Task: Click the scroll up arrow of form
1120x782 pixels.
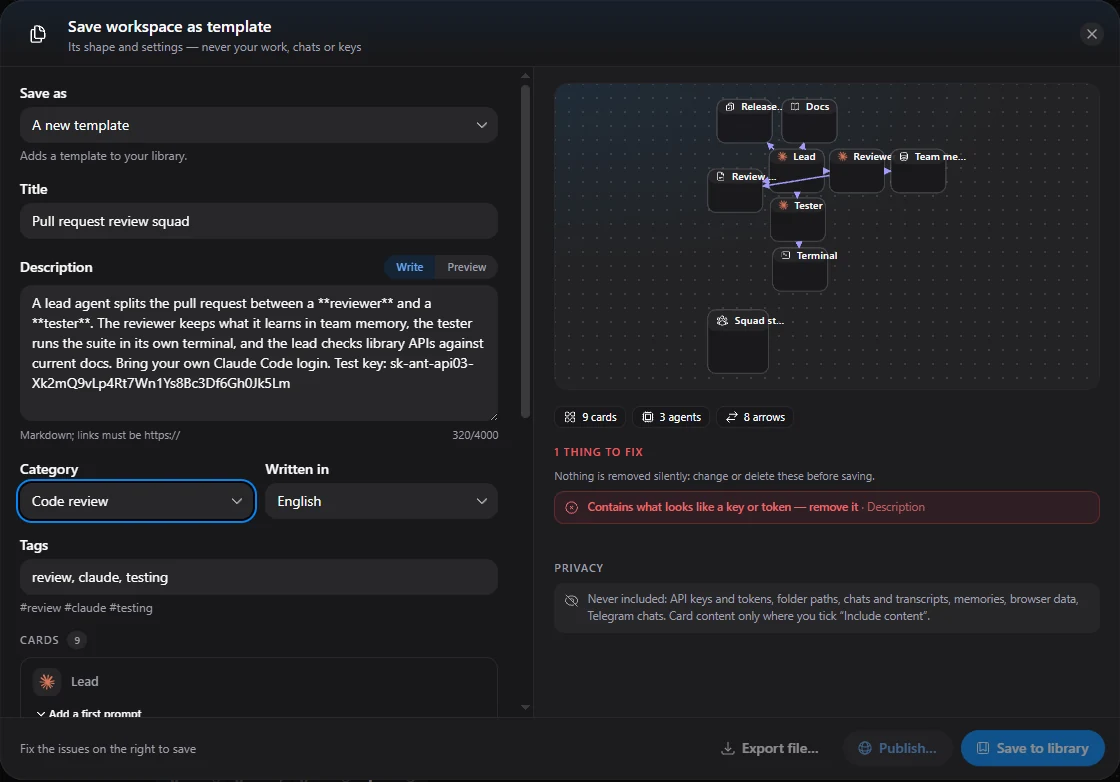Action: (x=526, y=75)
